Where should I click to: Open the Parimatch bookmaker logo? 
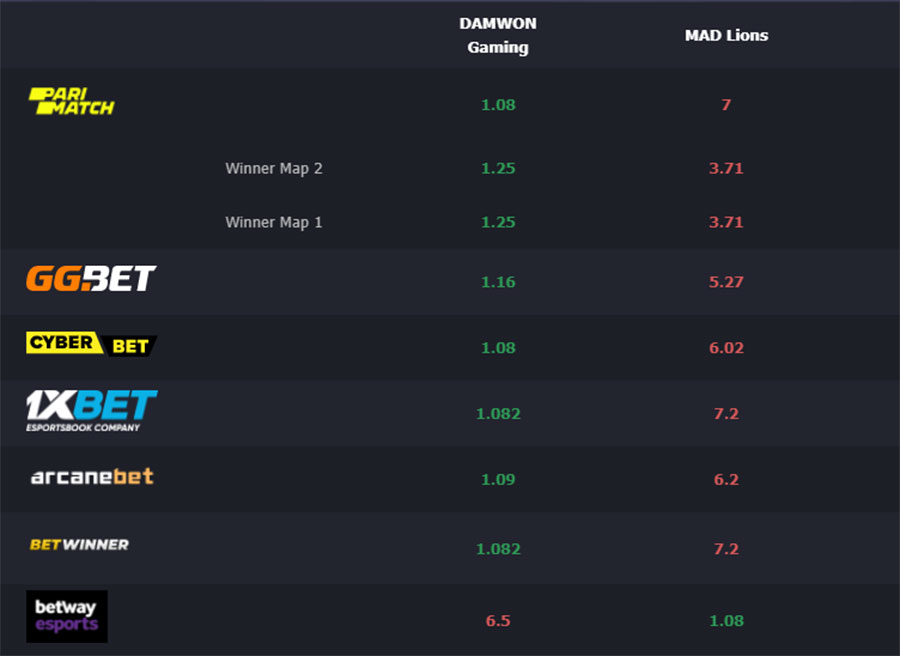[x=72, y=101]
